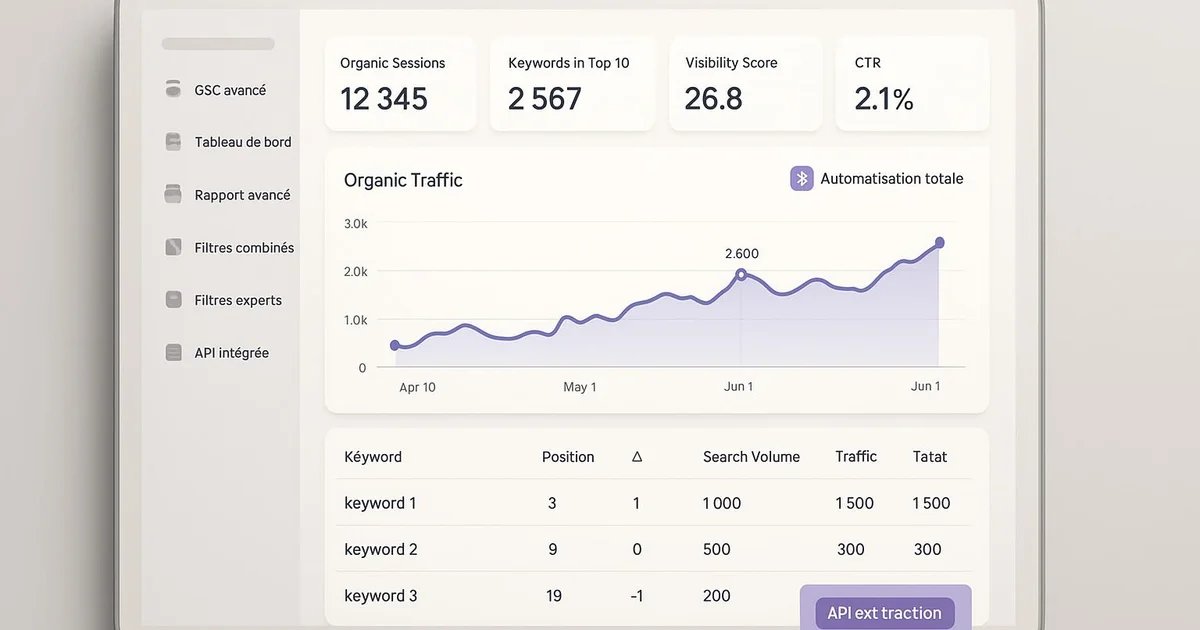Select the keyword 2 row label
1200x630 pixels.
(381, 549)
